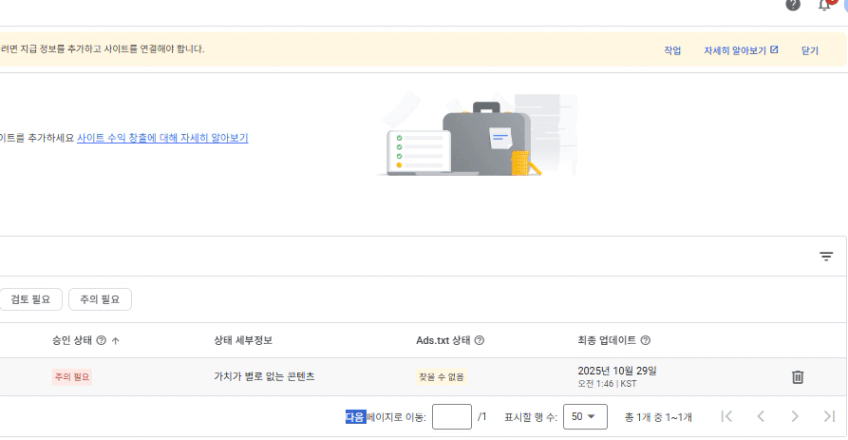This screenshot has width=848, height=440.
Task: Click the Ads.txt 상태 column header
Action: (443, 341)
